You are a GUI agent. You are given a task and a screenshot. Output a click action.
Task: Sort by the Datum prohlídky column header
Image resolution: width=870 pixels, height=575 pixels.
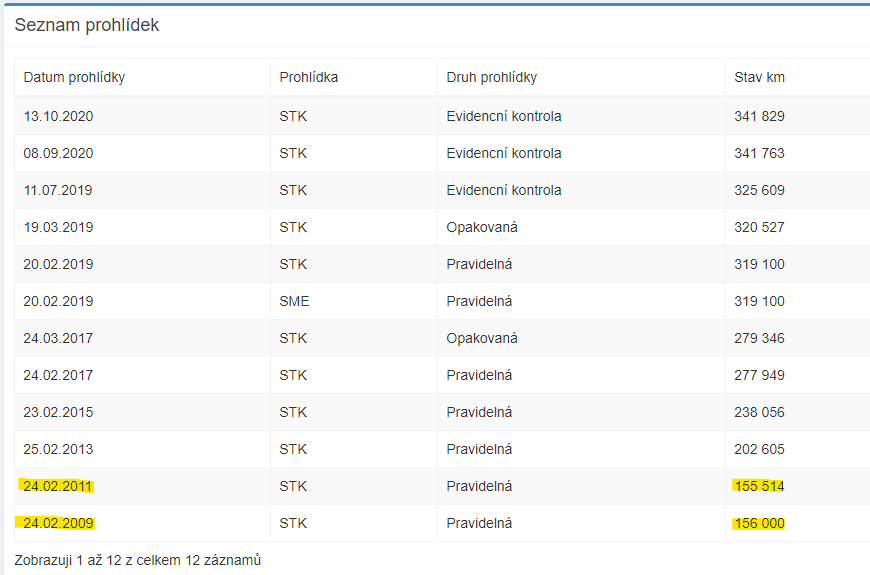pyautogui.click(x=74, y=77)
